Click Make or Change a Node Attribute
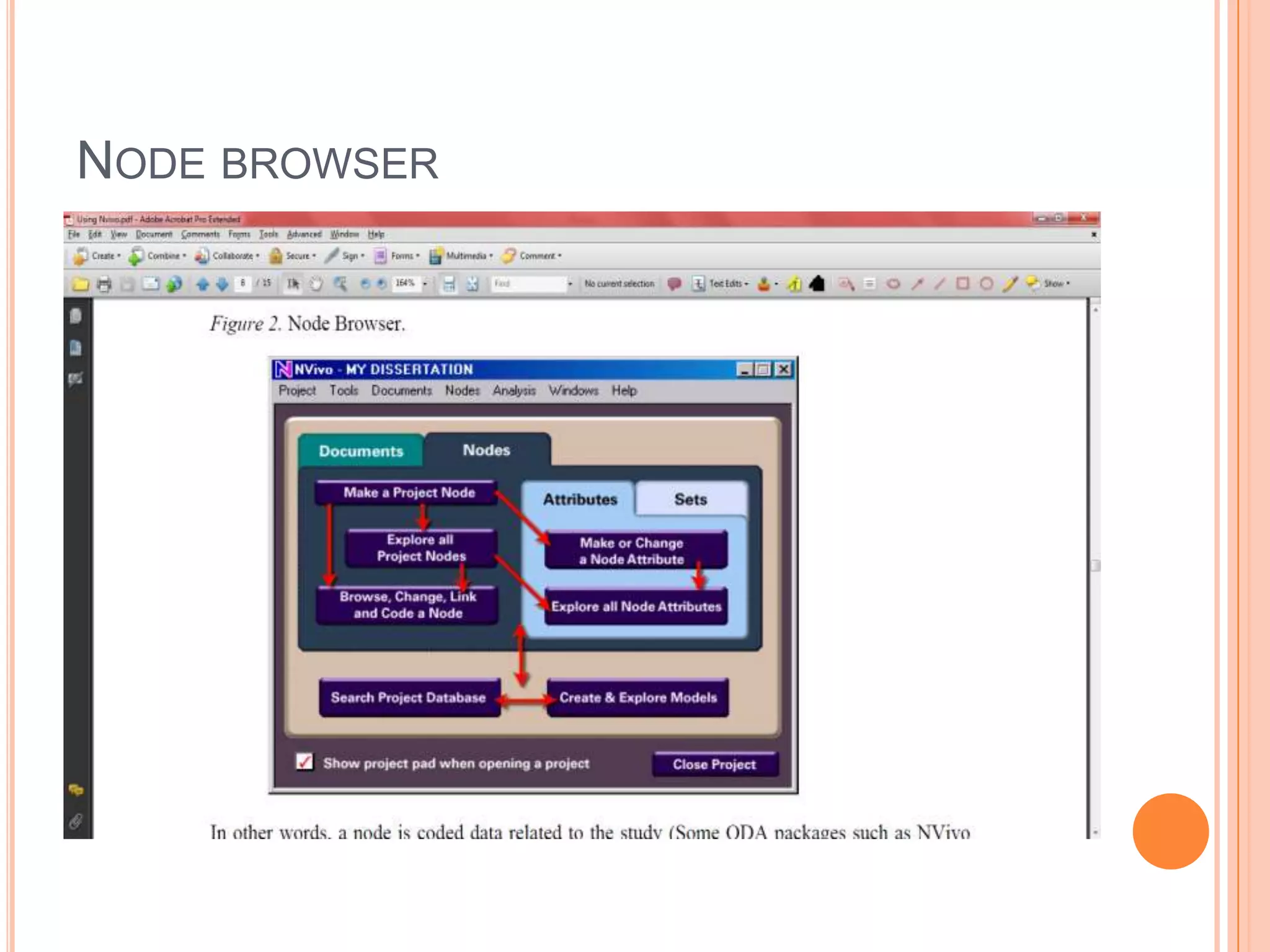This screenshot has width=1270, height=952. (x=636, y=550)
